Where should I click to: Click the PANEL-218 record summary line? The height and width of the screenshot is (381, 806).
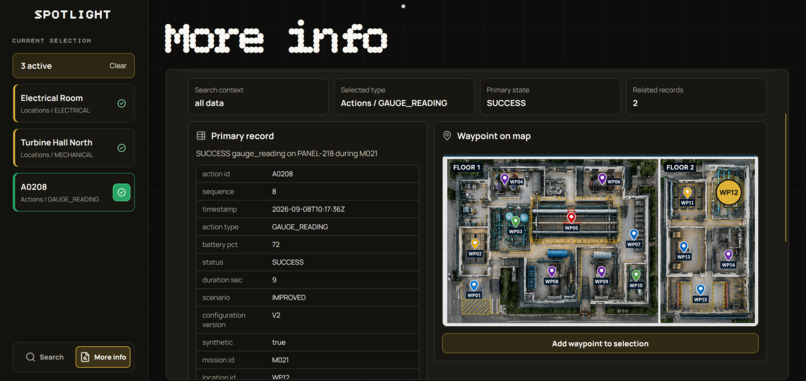pyautogui.click(x=287, y=153)
